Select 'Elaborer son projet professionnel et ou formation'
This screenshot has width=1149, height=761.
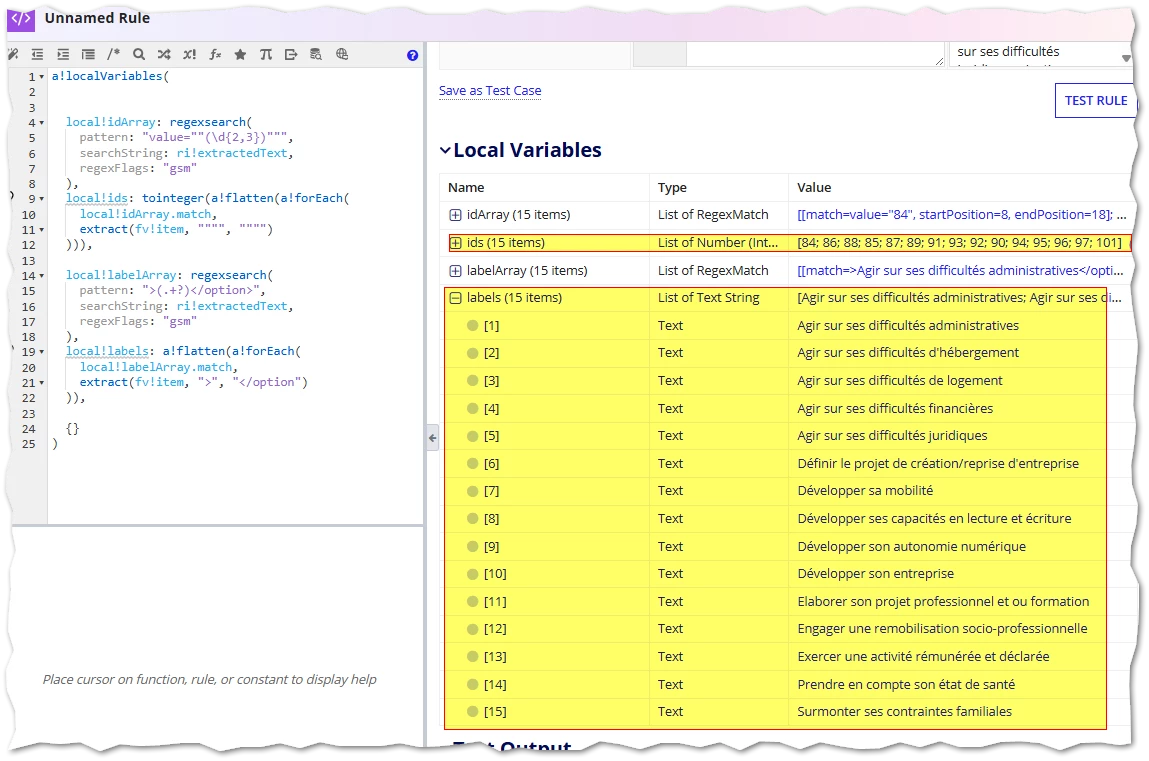pyautogui.click(x=943, y=601)
